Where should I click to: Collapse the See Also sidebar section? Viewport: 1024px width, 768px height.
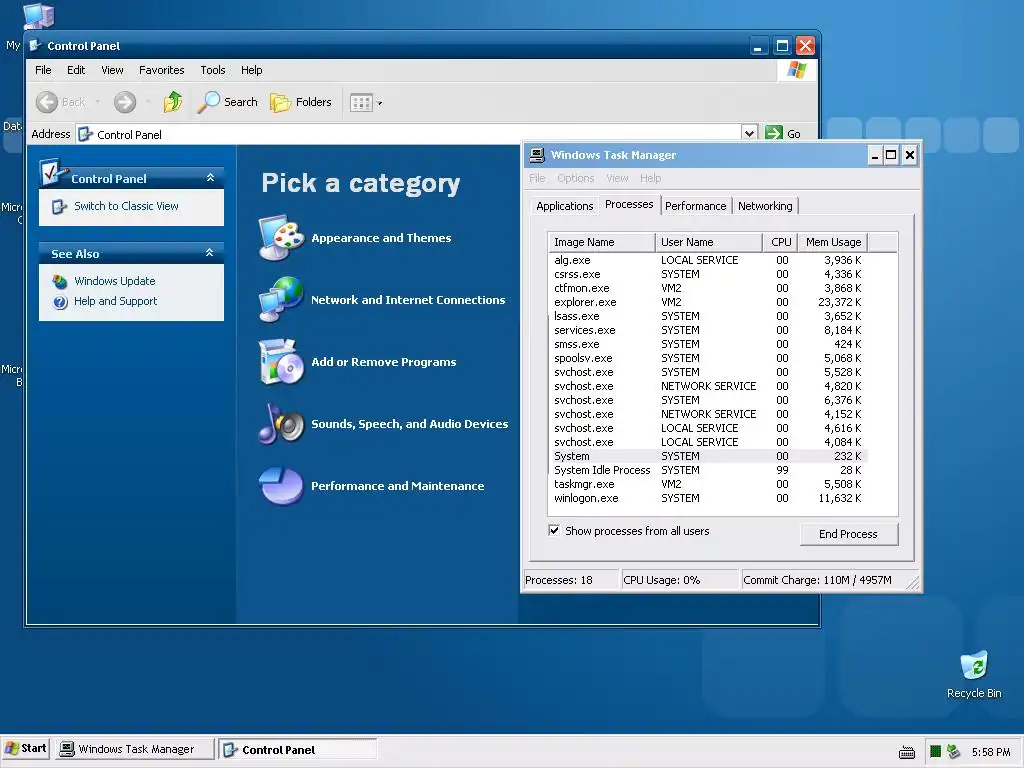[x=210, y=253]
